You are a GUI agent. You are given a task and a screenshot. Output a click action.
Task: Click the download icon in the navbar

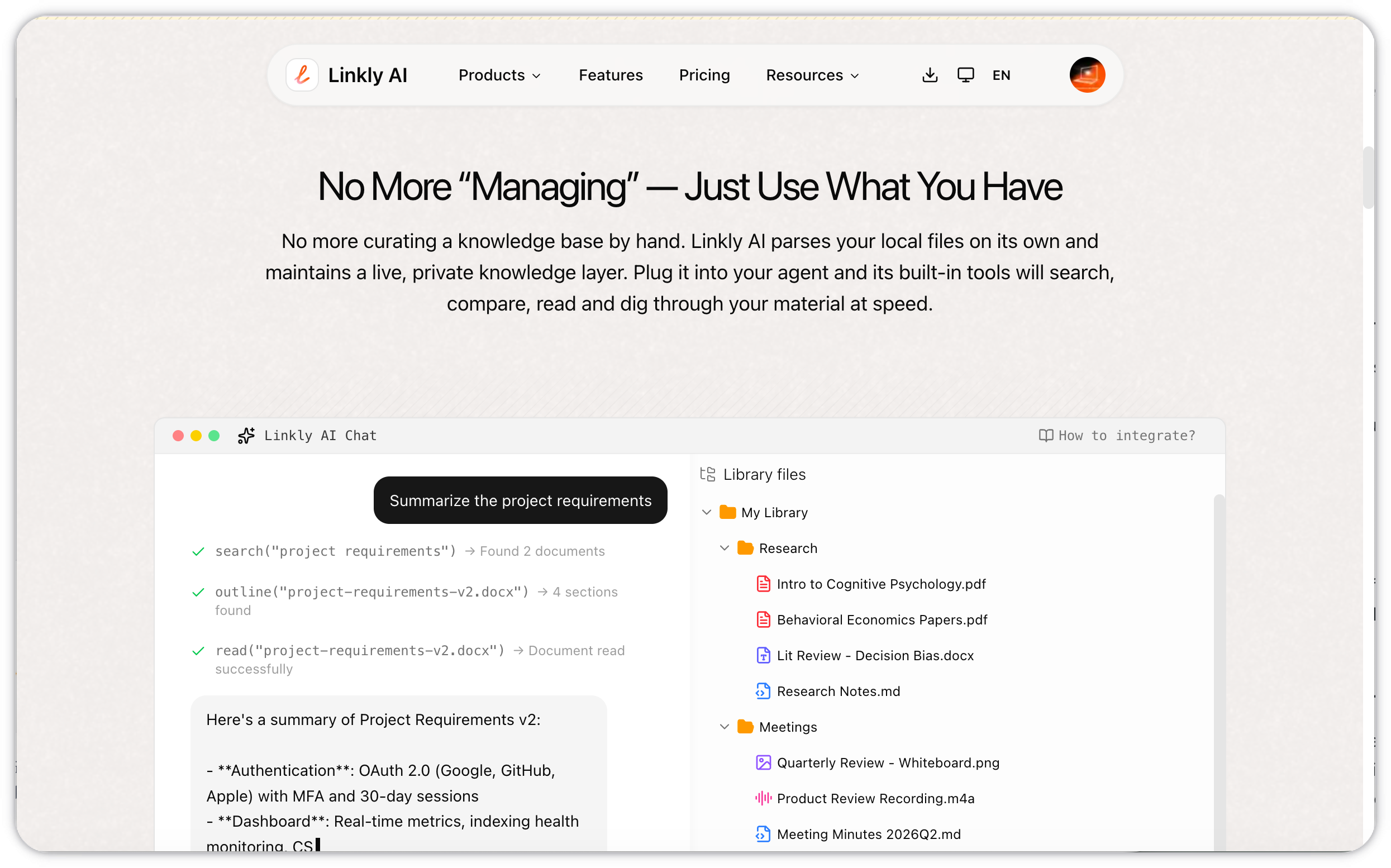(x=930, y=75)
